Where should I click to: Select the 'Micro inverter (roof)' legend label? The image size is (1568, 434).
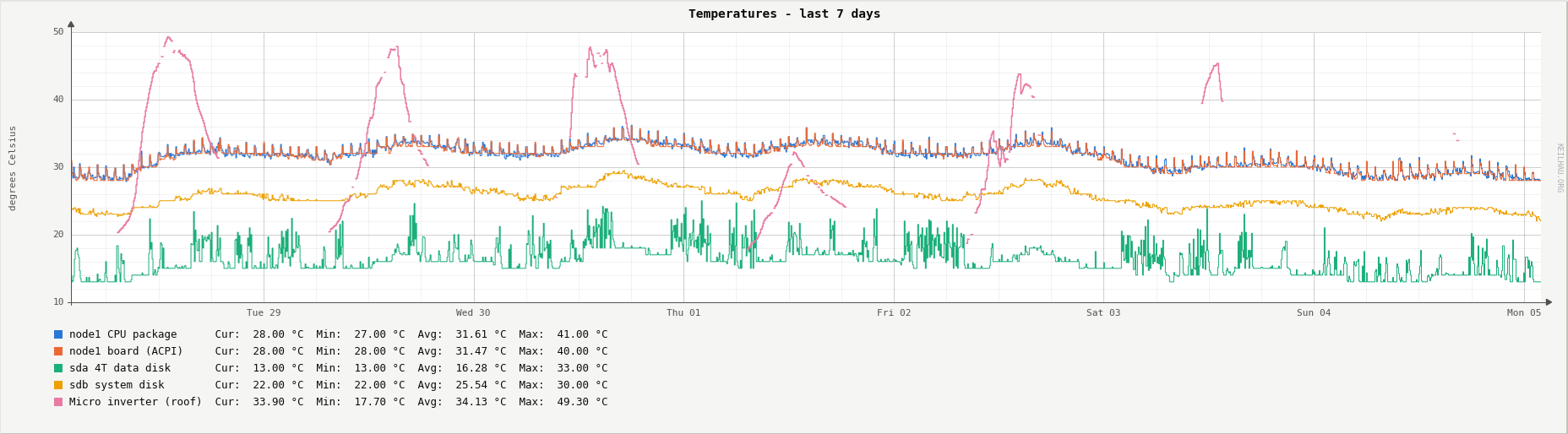[x=135, y=402]
